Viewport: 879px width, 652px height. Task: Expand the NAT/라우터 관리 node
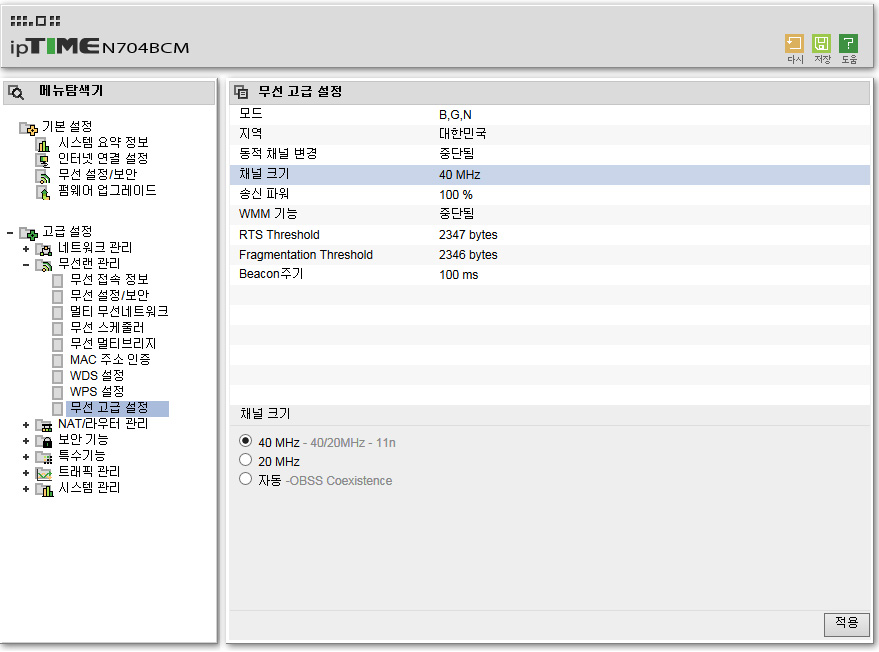click(x=26, y=424)
